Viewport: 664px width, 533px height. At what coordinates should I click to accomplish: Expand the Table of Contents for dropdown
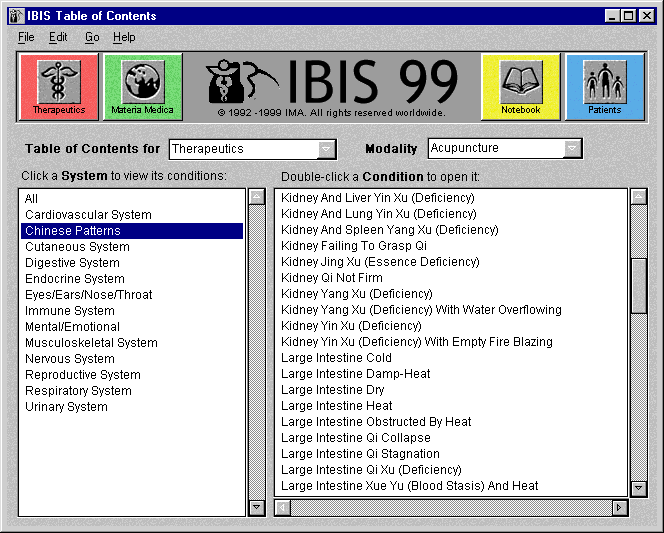pyautogui.click(x=326, y=149)
